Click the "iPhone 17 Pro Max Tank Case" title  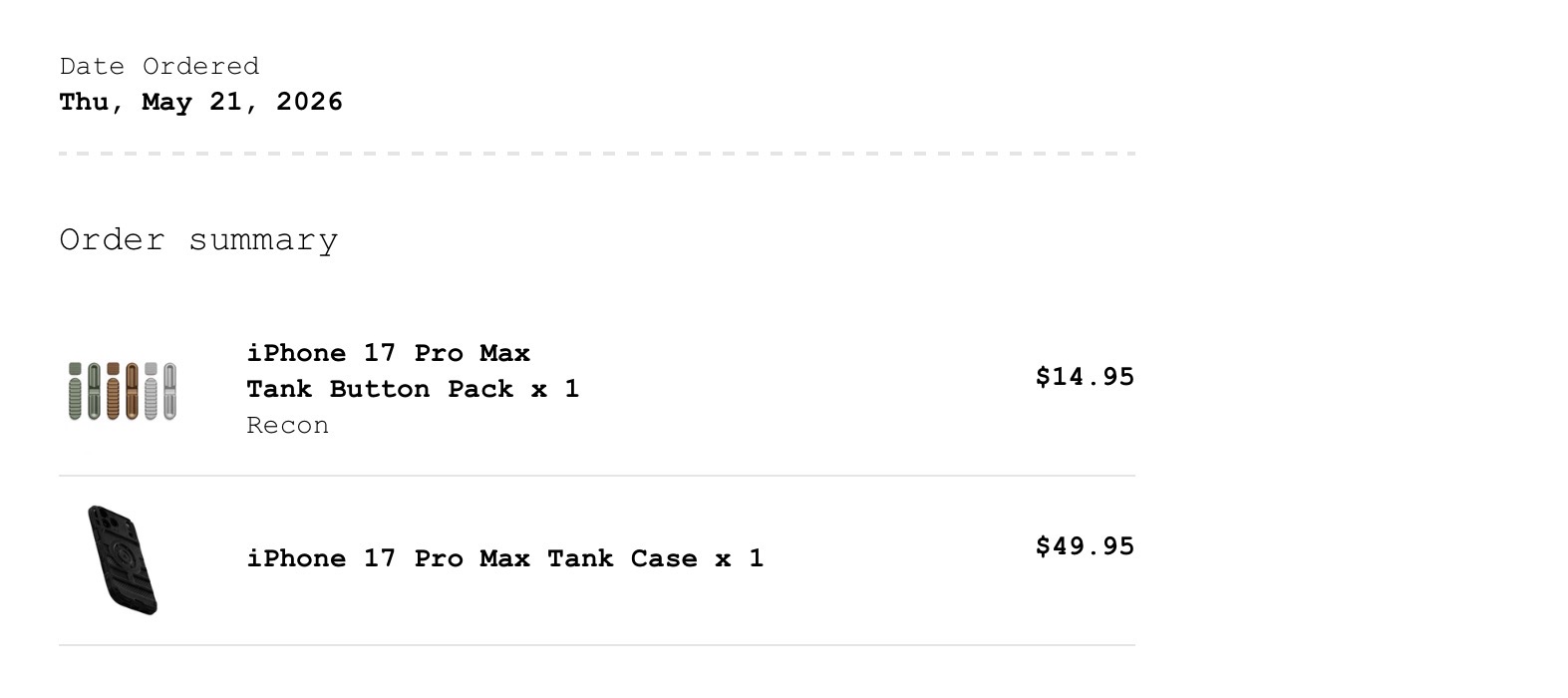pyautogui.click(x=471, y=558)
